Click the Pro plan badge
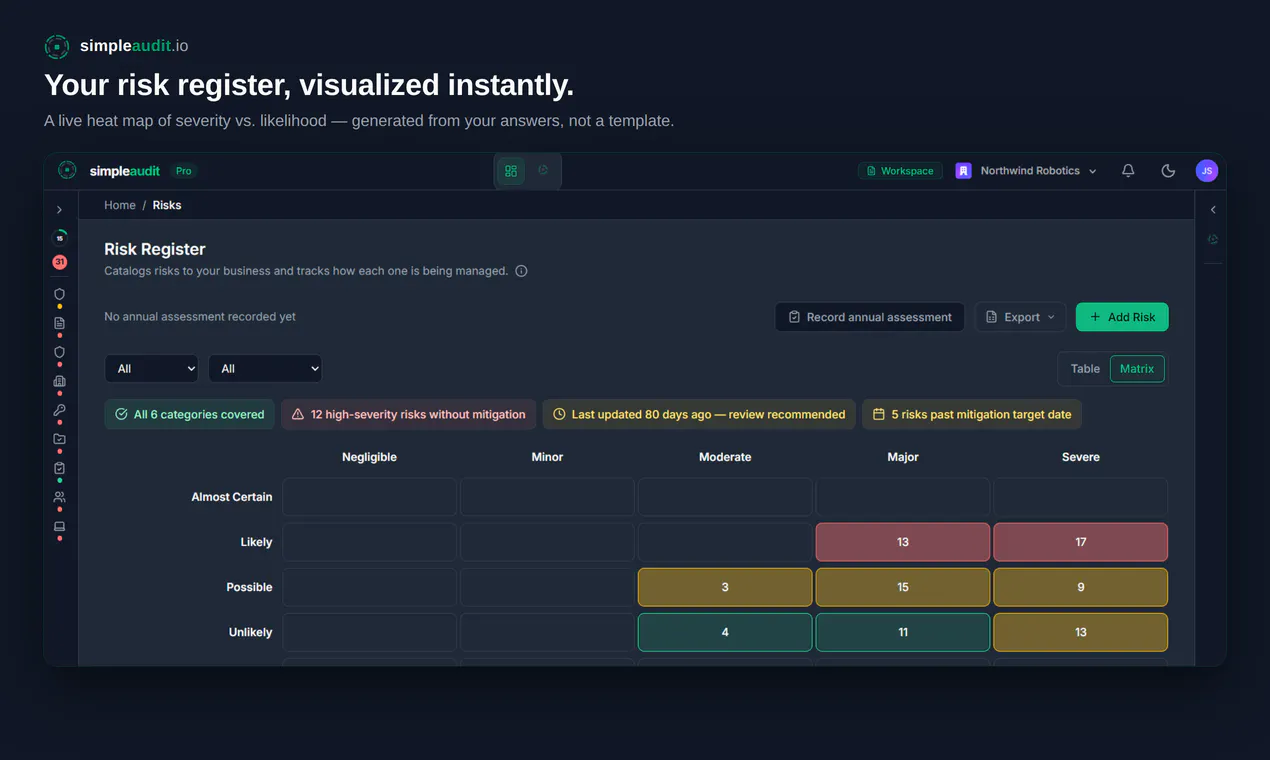This screenshot has width=1270, height=760. 184,171
